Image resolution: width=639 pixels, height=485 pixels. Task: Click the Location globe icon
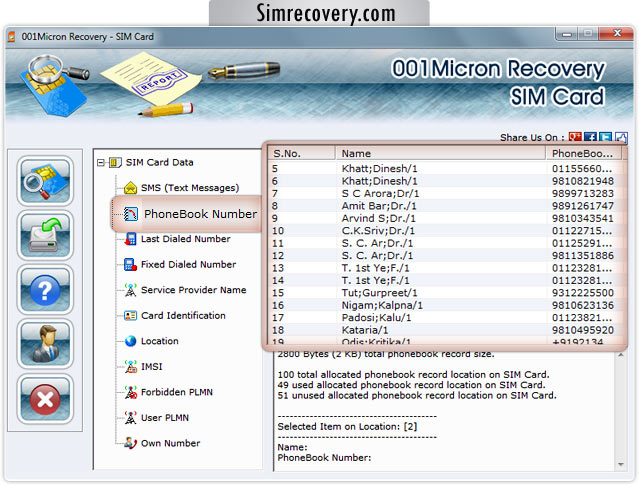[x=131, y=341]
